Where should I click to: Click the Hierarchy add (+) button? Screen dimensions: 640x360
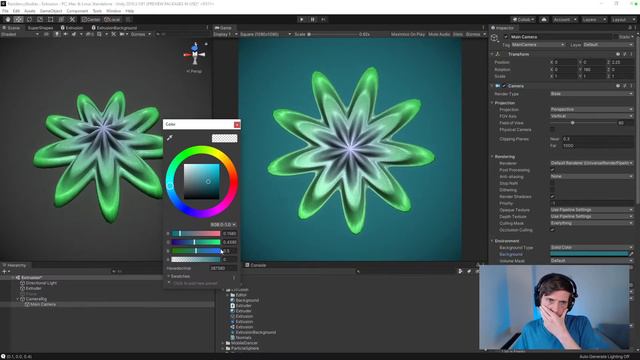click(4, 271)
